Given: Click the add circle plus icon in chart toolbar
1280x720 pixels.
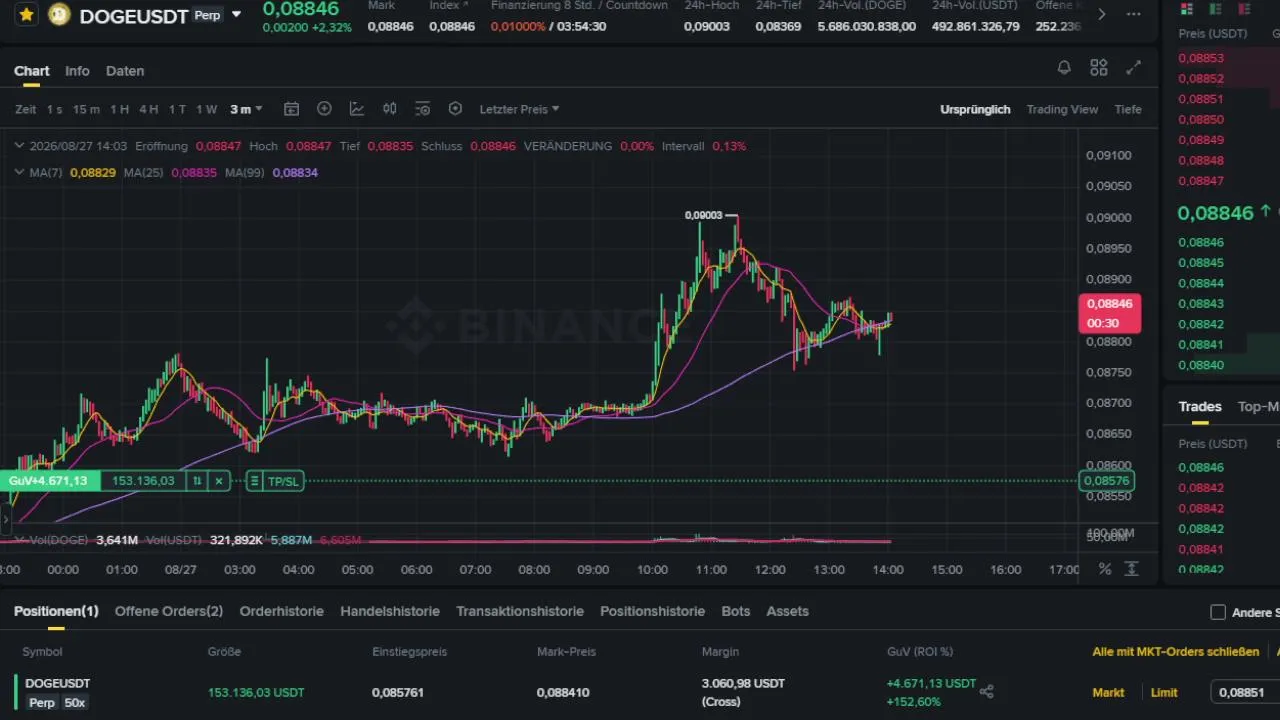Looking at the screenshot, I should [324, 109].
